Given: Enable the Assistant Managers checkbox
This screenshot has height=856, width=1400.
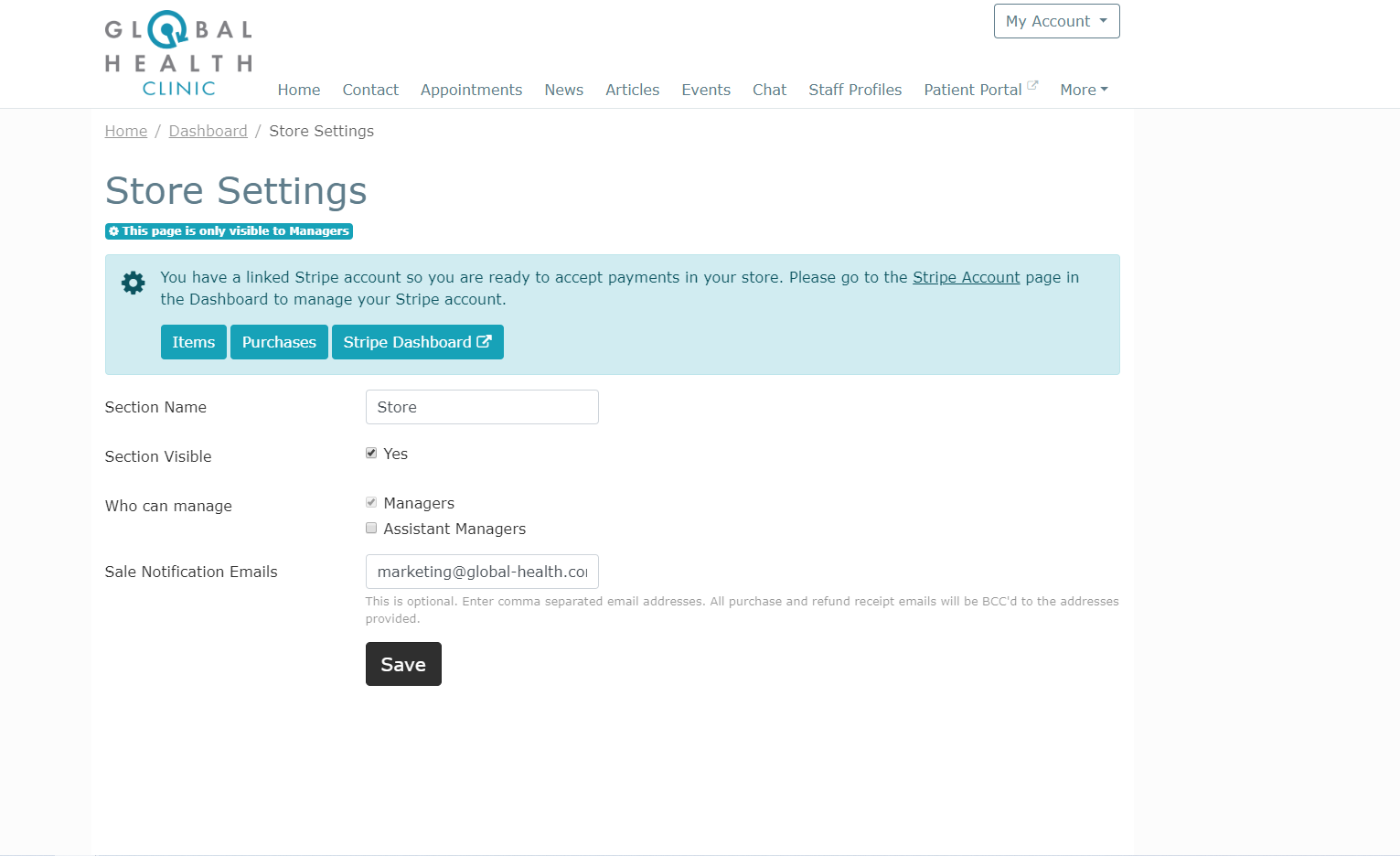Looking at the screenshot, I should coord(371,528).
